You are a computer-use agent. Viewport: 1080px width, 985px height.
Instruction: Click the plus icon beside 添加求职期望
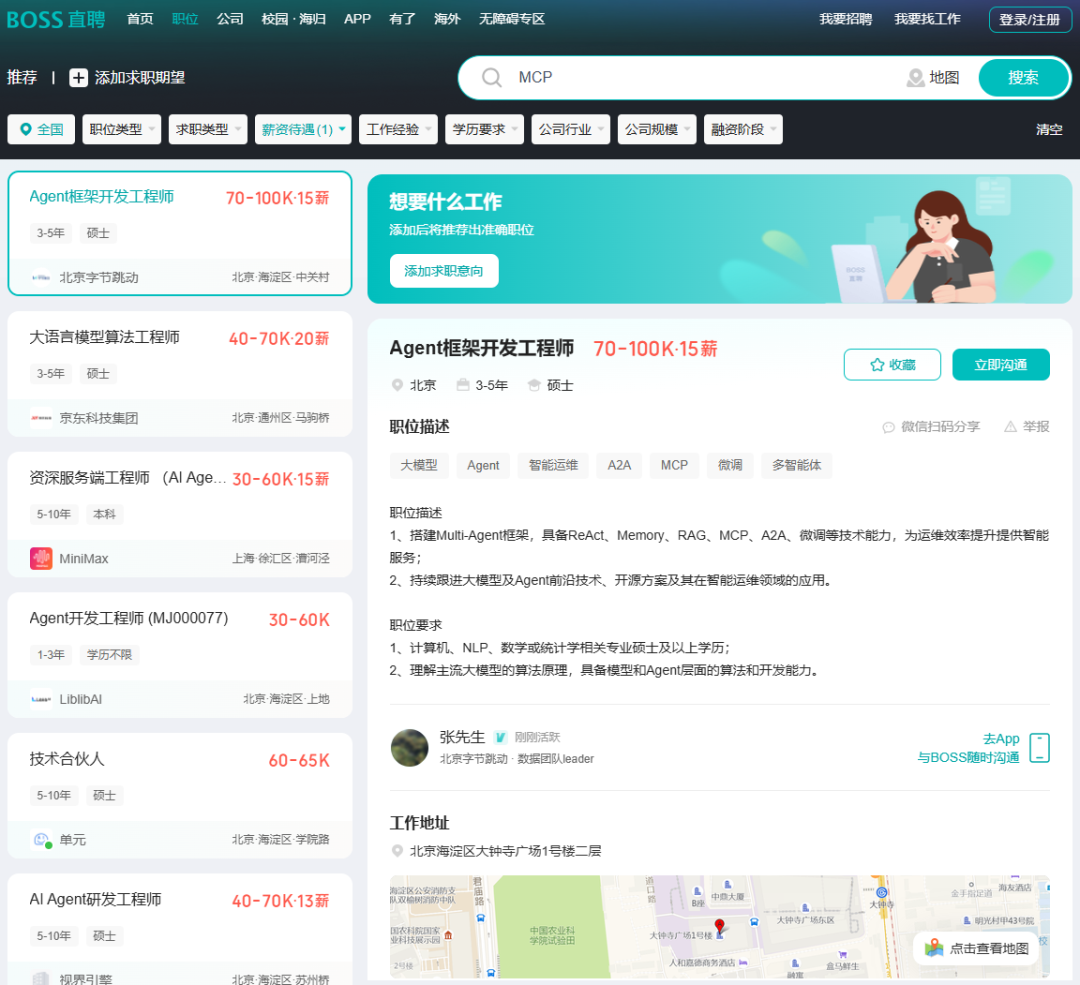(77, 77)
